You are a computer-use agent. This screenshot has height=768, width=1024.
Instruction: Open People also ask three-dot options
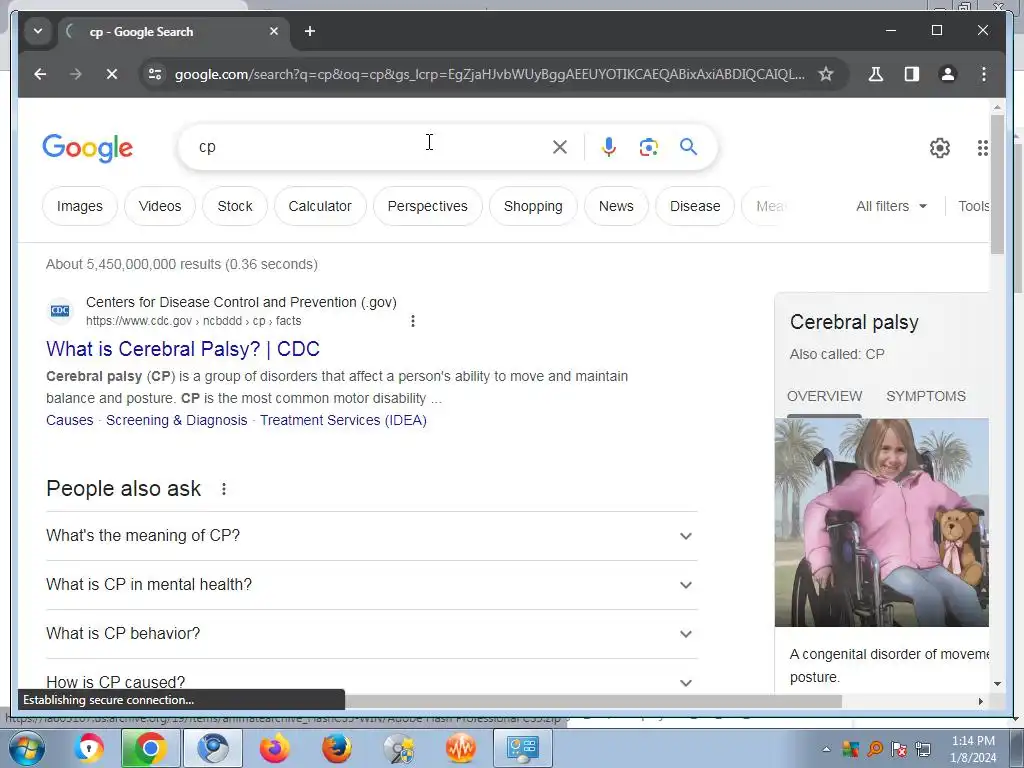tap(223, 488)
